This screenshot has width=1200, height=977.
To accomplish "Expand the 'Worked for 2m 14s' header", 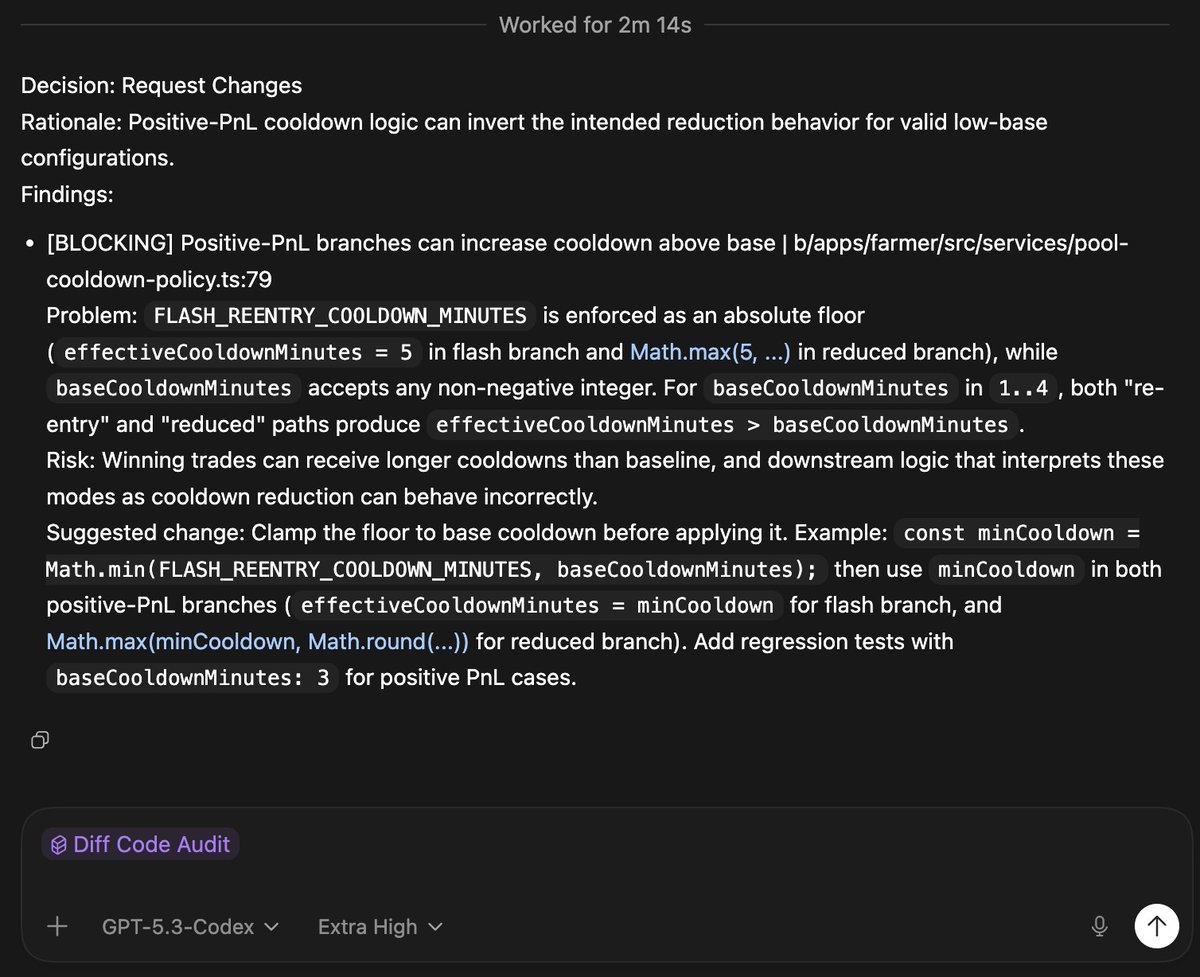I will point(595,24).
